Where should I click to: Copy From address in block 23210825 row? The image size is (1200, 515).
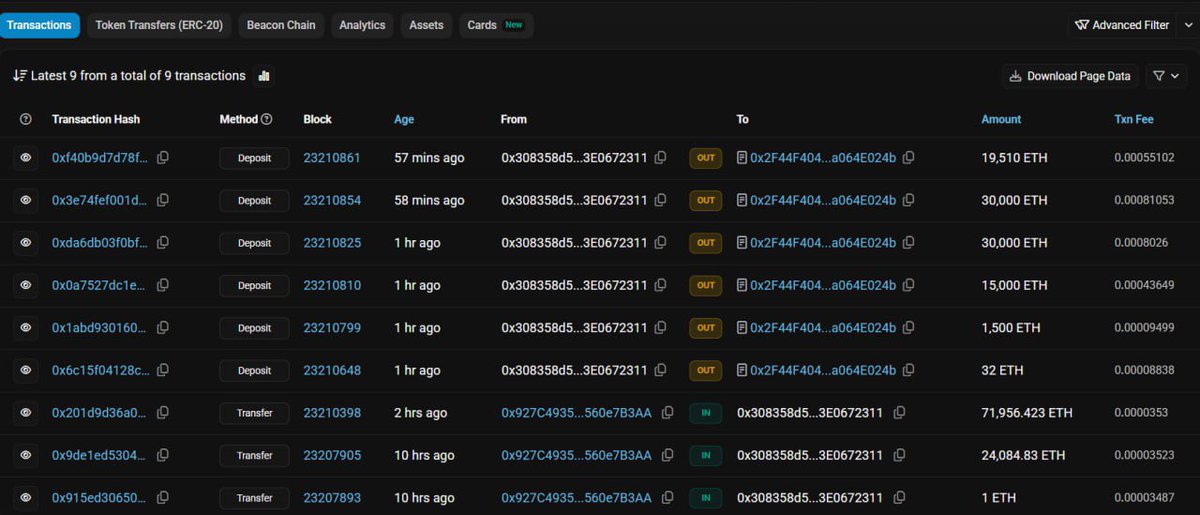pyautogui.click(x=660, y=243)
